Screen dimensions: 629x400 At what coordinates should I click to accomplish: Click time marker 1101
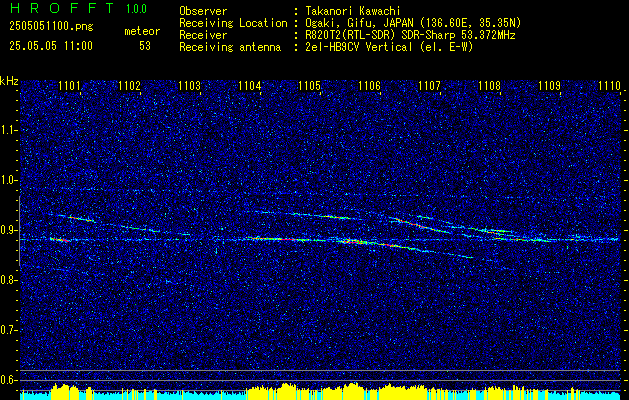coord(69,86)
